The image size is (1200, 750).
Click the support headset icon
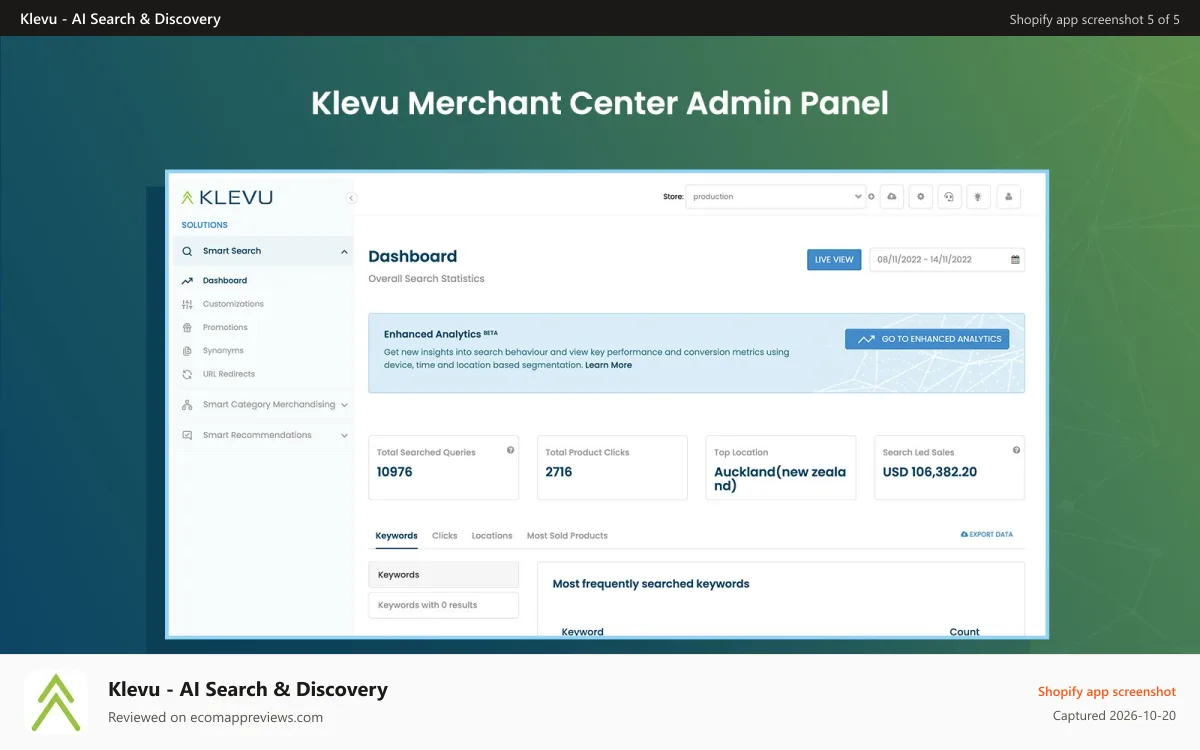[x=950, y=197]
